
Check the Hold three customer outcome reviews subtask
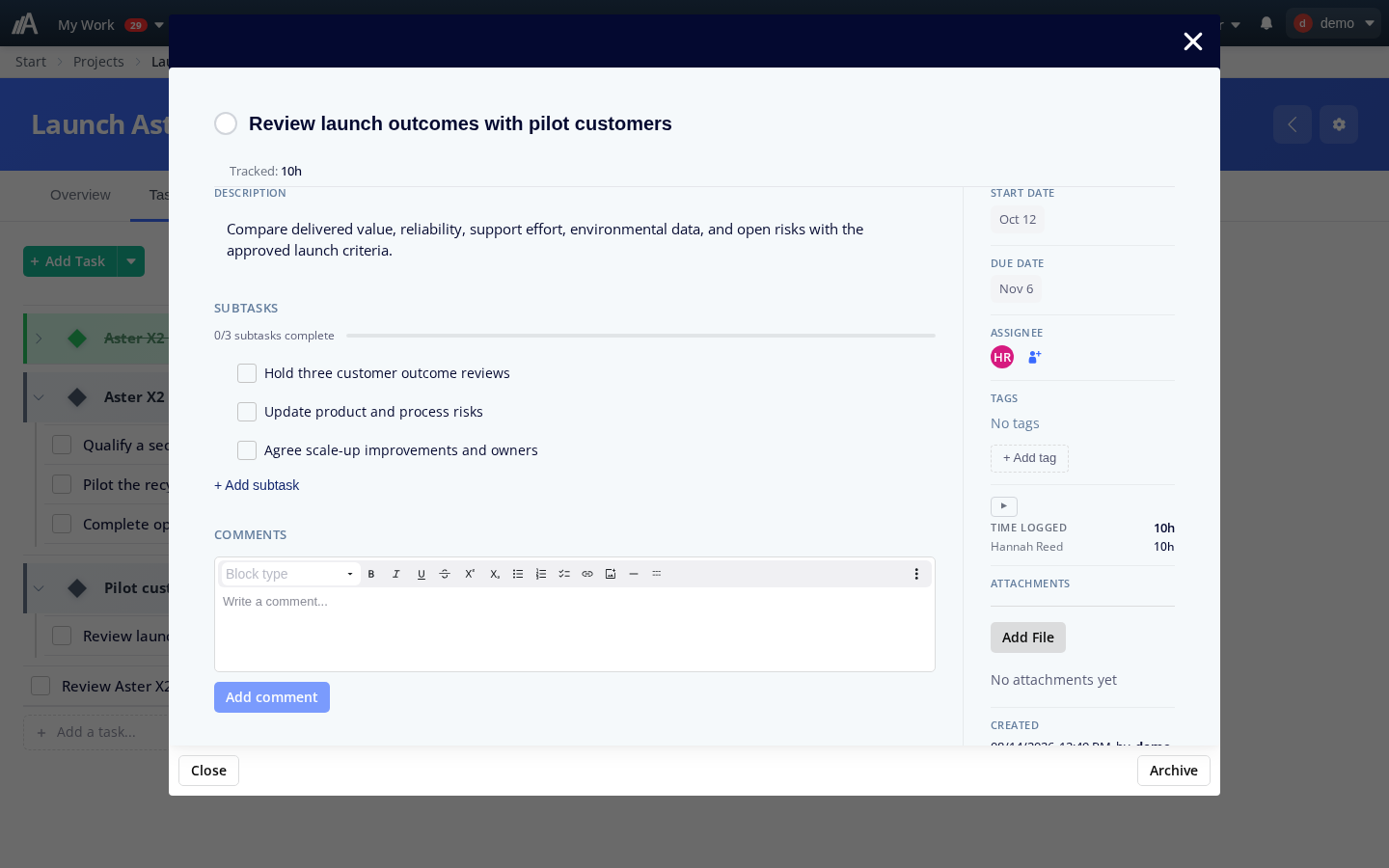coord(247,373)
